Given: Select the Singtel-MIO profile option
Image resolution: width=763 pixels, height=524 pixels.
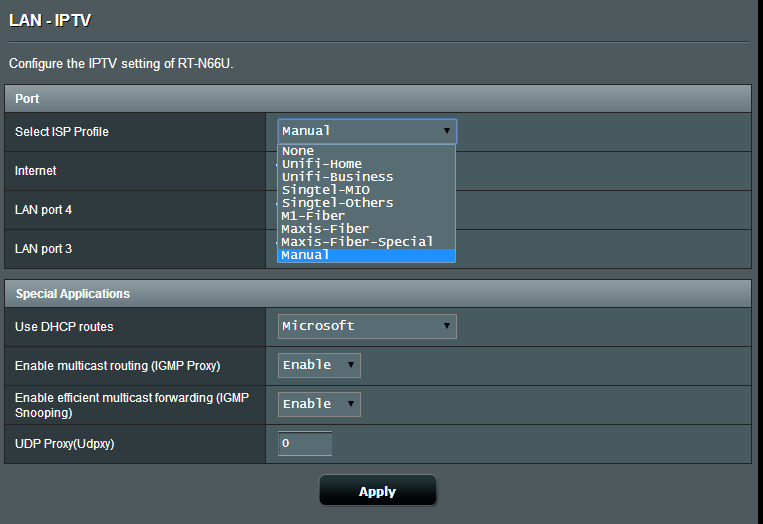Looking at the screenshot, I should tap(366, 190).
